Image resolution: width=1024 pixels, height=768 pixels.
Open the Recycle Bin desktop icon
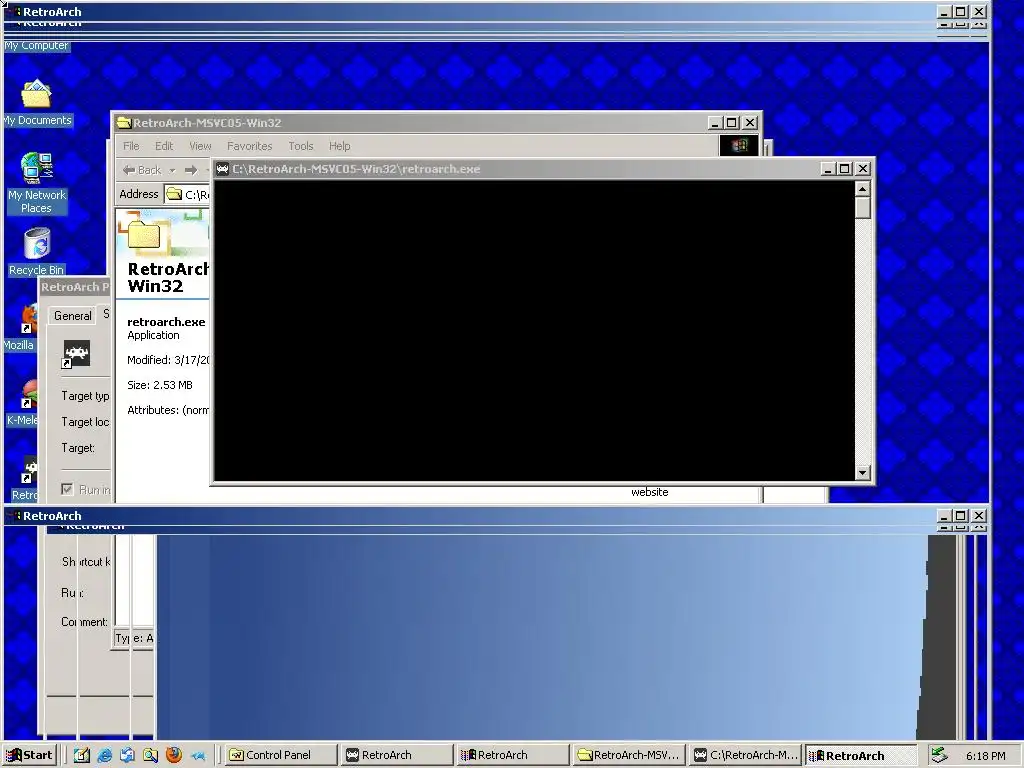pos(37,251)
